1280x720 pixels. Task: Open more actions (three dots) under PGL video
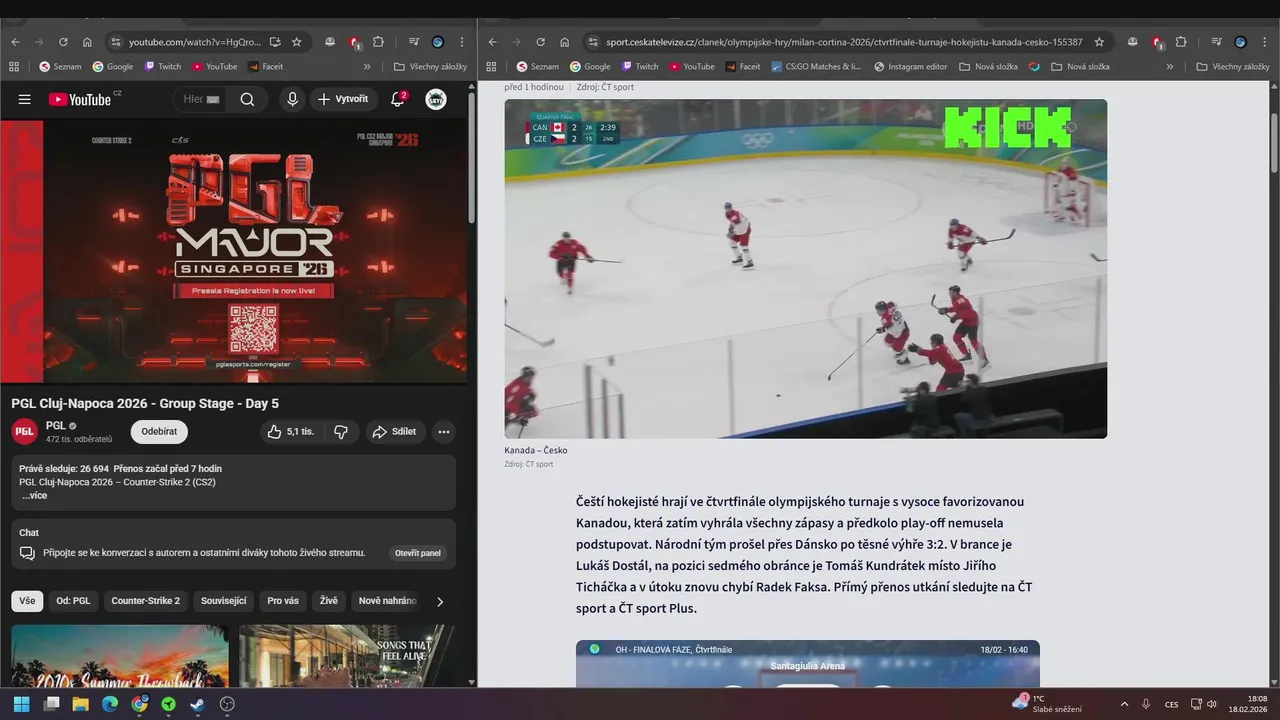click(x=444, y=432)
